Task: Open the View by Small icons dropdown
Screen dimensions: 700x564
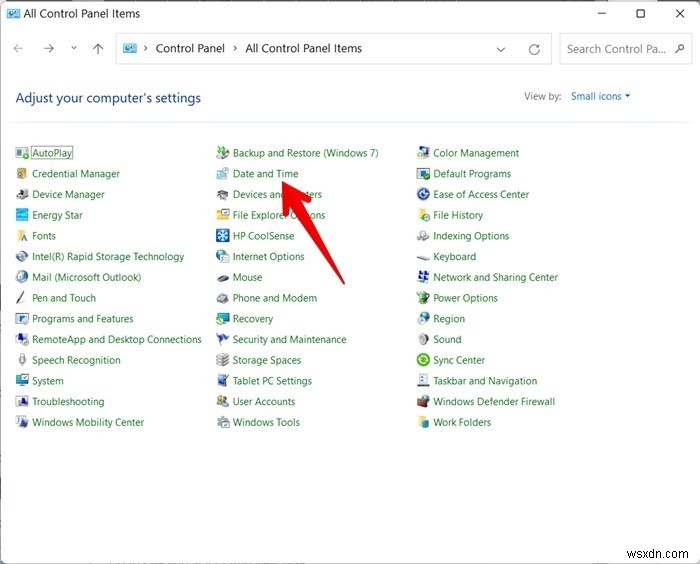Action: pos(600,96)
